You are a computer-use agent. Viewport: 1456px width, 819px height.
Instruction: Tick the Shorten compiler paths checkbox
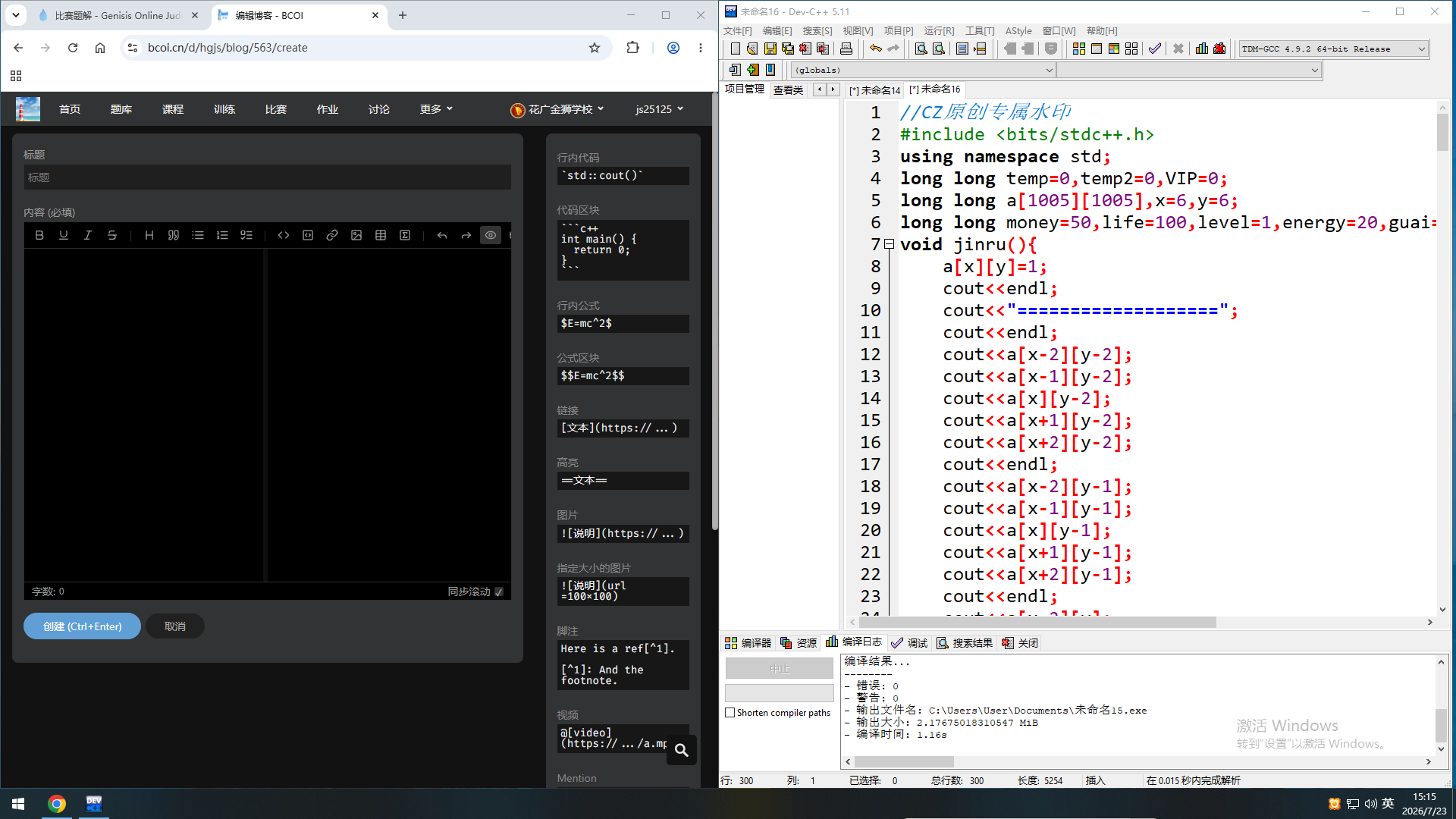tap(730, 713)
